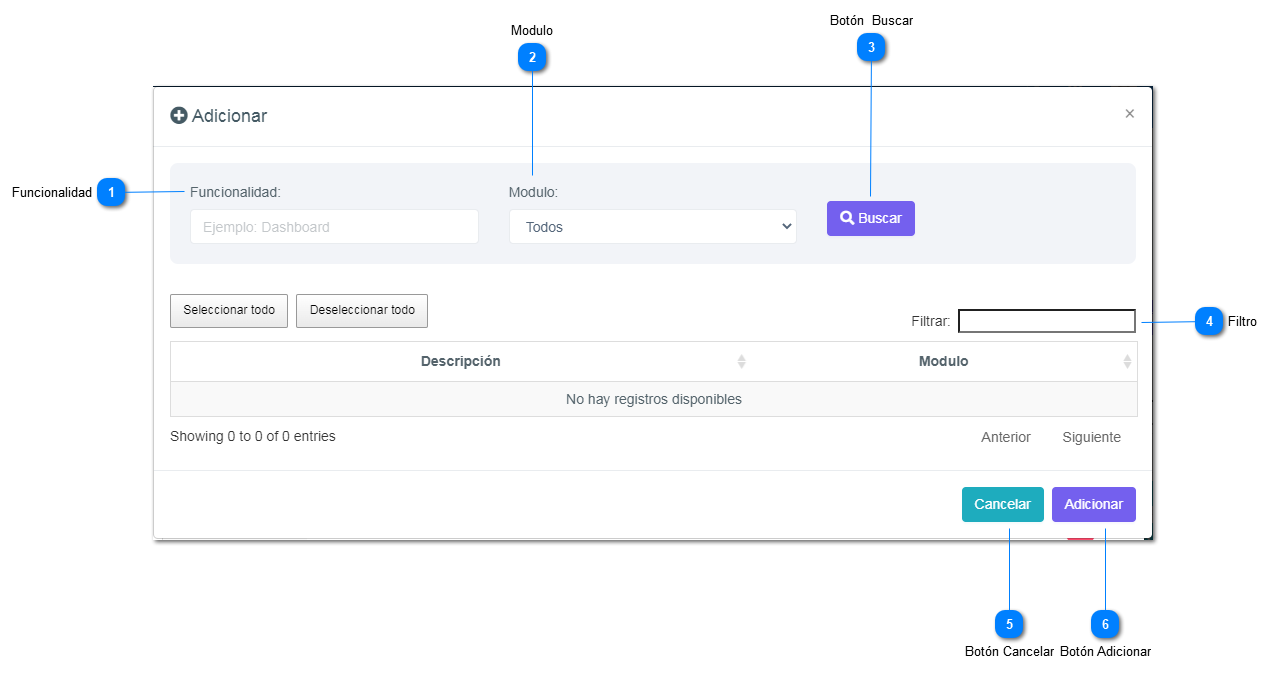Go to Anterior page of results
The image size is (1273, 675).
[x=1005, y=437]
